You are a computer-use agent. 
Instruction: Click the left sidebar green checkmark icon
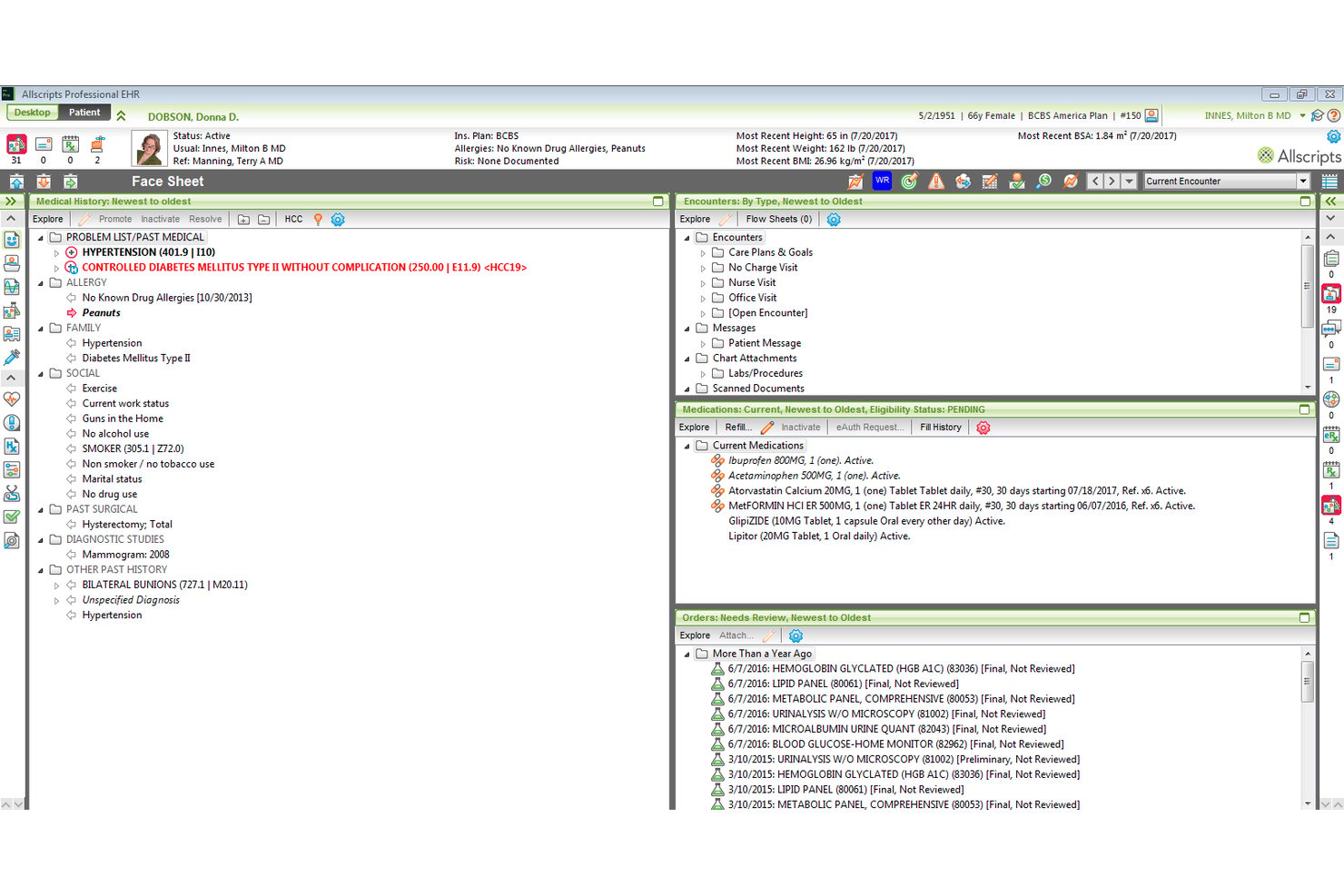[x=12, y=517]
